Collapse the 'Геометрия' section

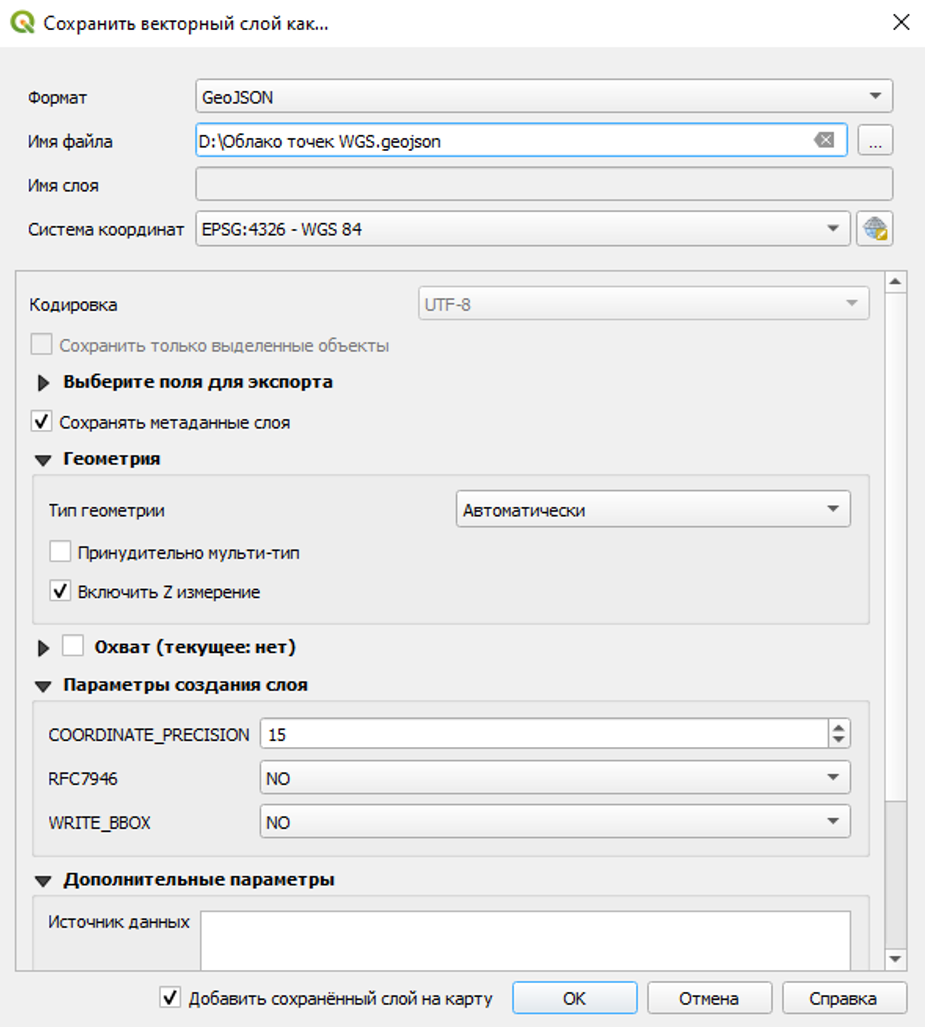(43, 460)
